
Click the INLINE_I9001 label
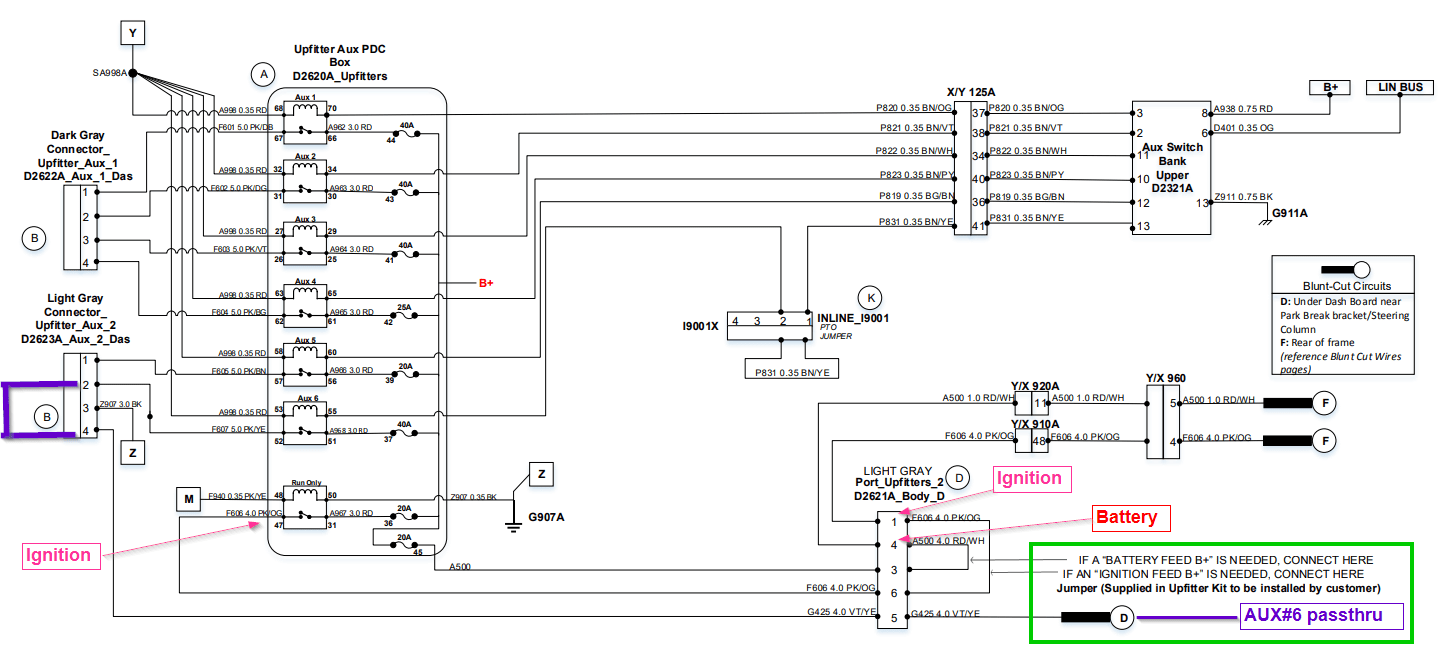pos(853,319)
